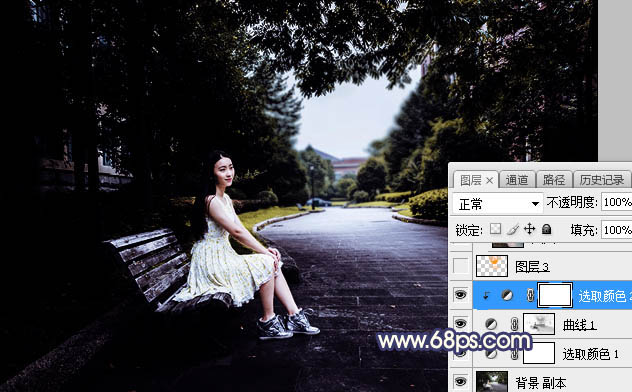The width and height of the screenshot is (632, 392).
Task: Select mask thumbnail of 选取颜色 2
Action: (x=555, y=295)
